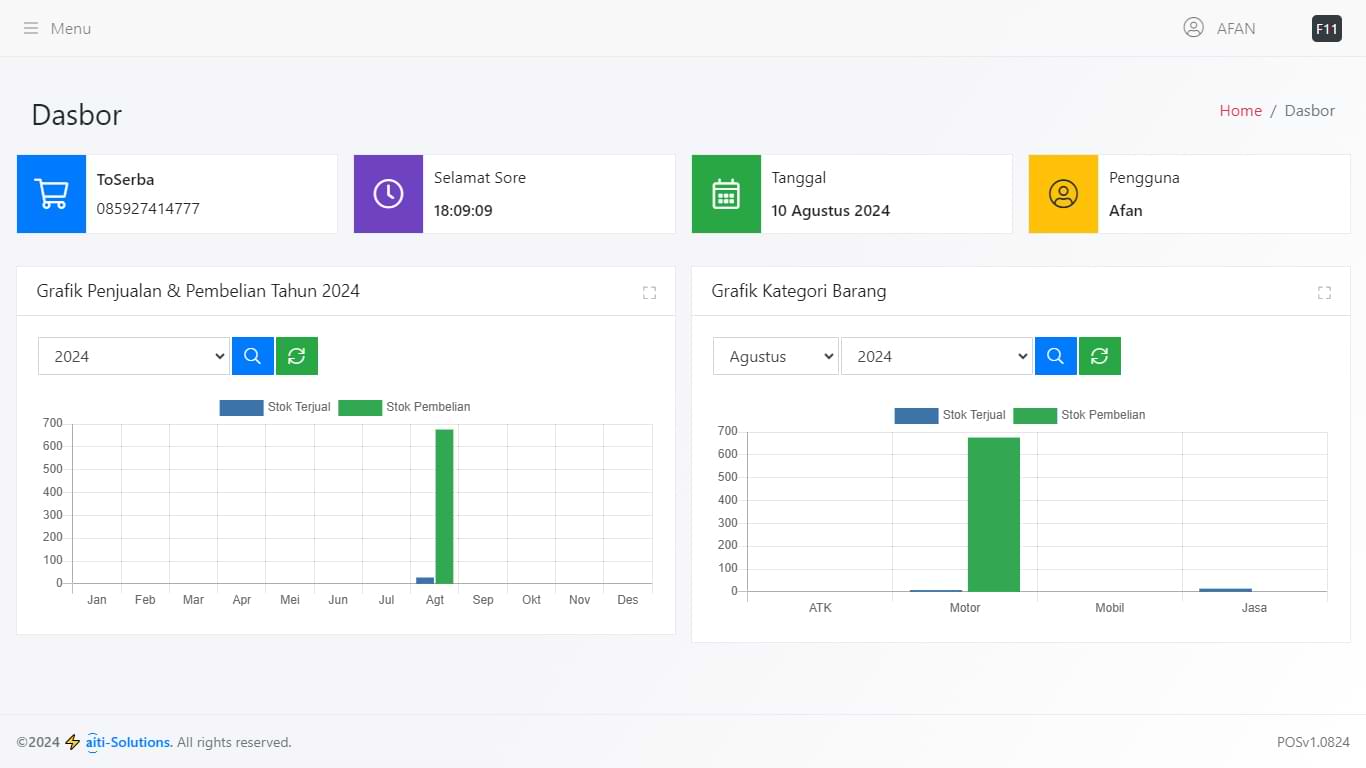Search the category chart by month

coord(1056,356)
